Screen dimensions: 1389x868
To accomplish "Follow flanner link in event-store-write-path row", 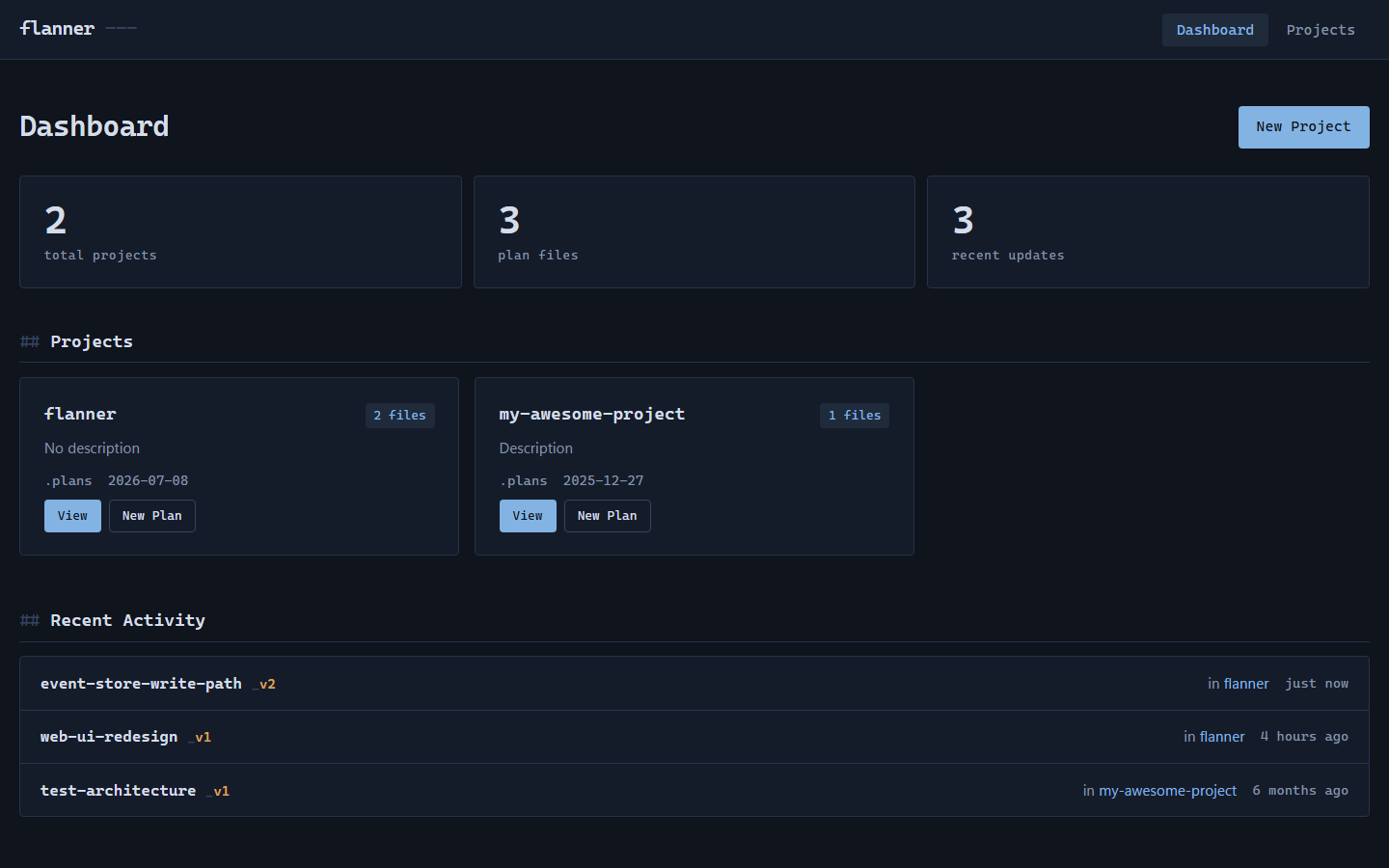I will click(x=1246, y=684).
